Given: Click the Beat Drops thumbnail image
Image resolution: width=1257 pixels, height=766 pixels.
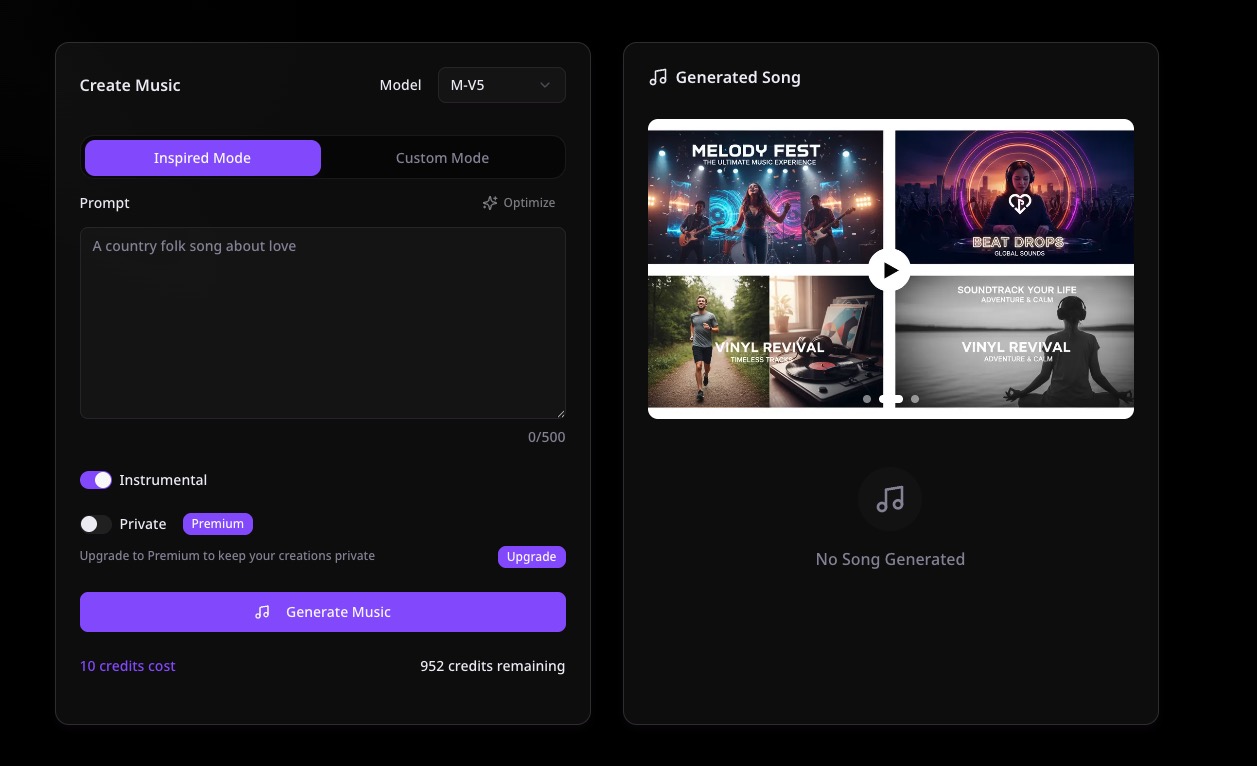Looking at the screenshot, I should [x=1014, y=197].
